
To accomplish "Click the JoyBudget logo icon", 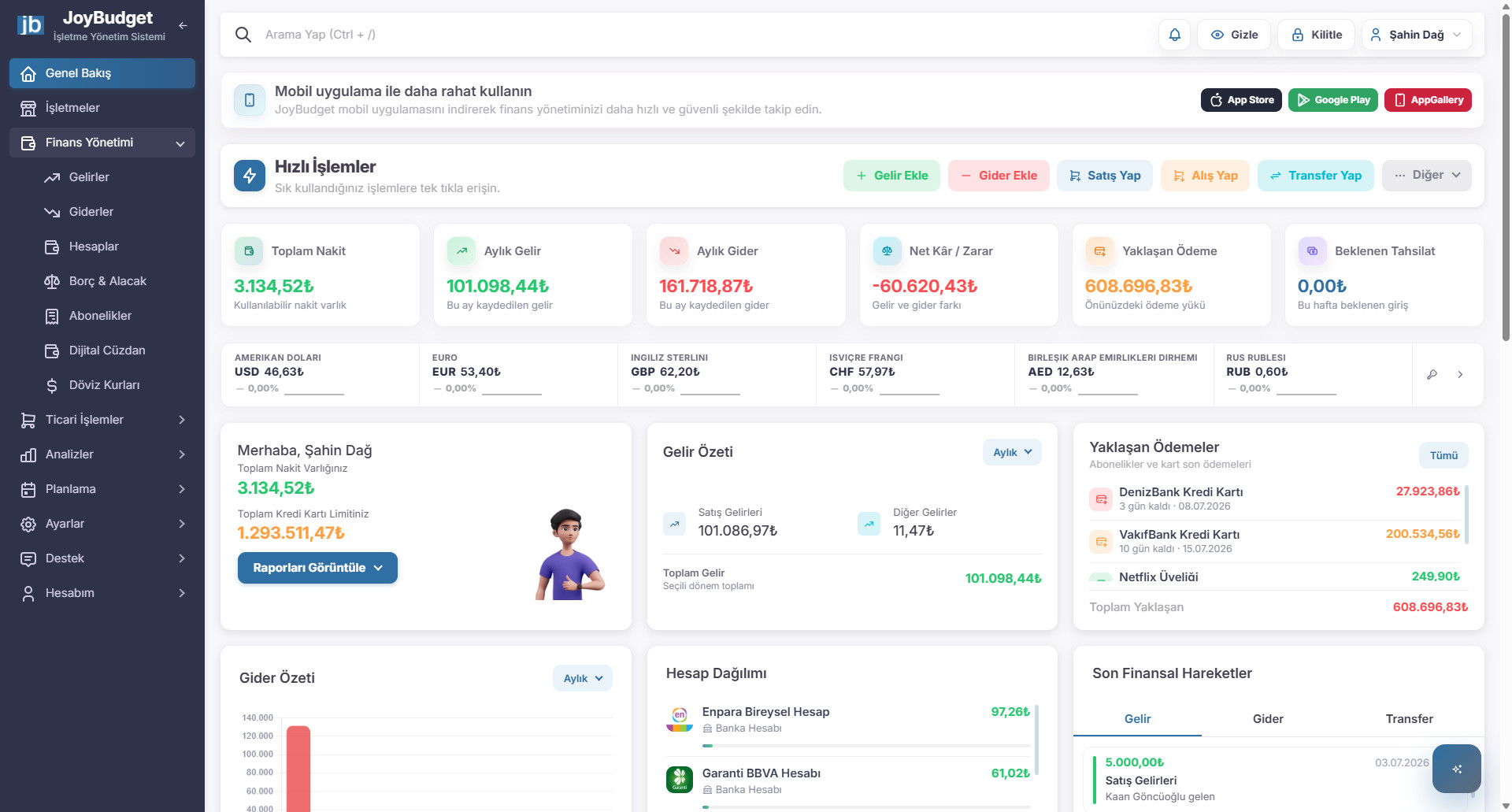I will (30, 25).
